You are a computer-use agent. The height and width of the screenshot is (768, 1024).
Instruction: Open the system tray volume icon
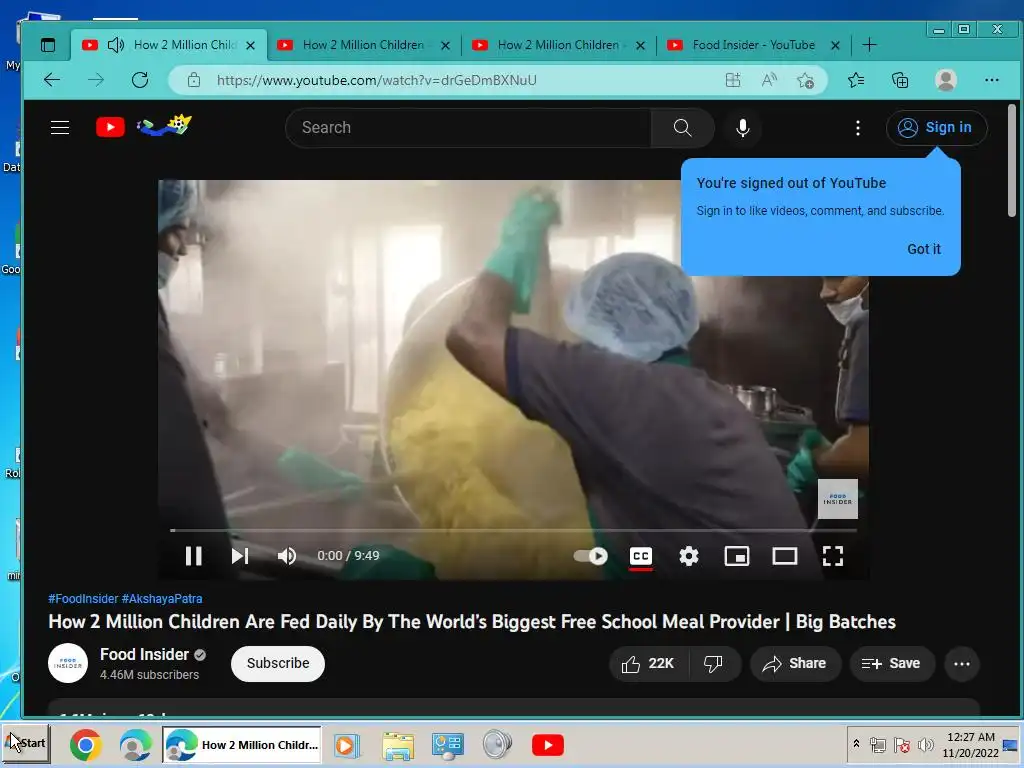[x=925, y=744]
